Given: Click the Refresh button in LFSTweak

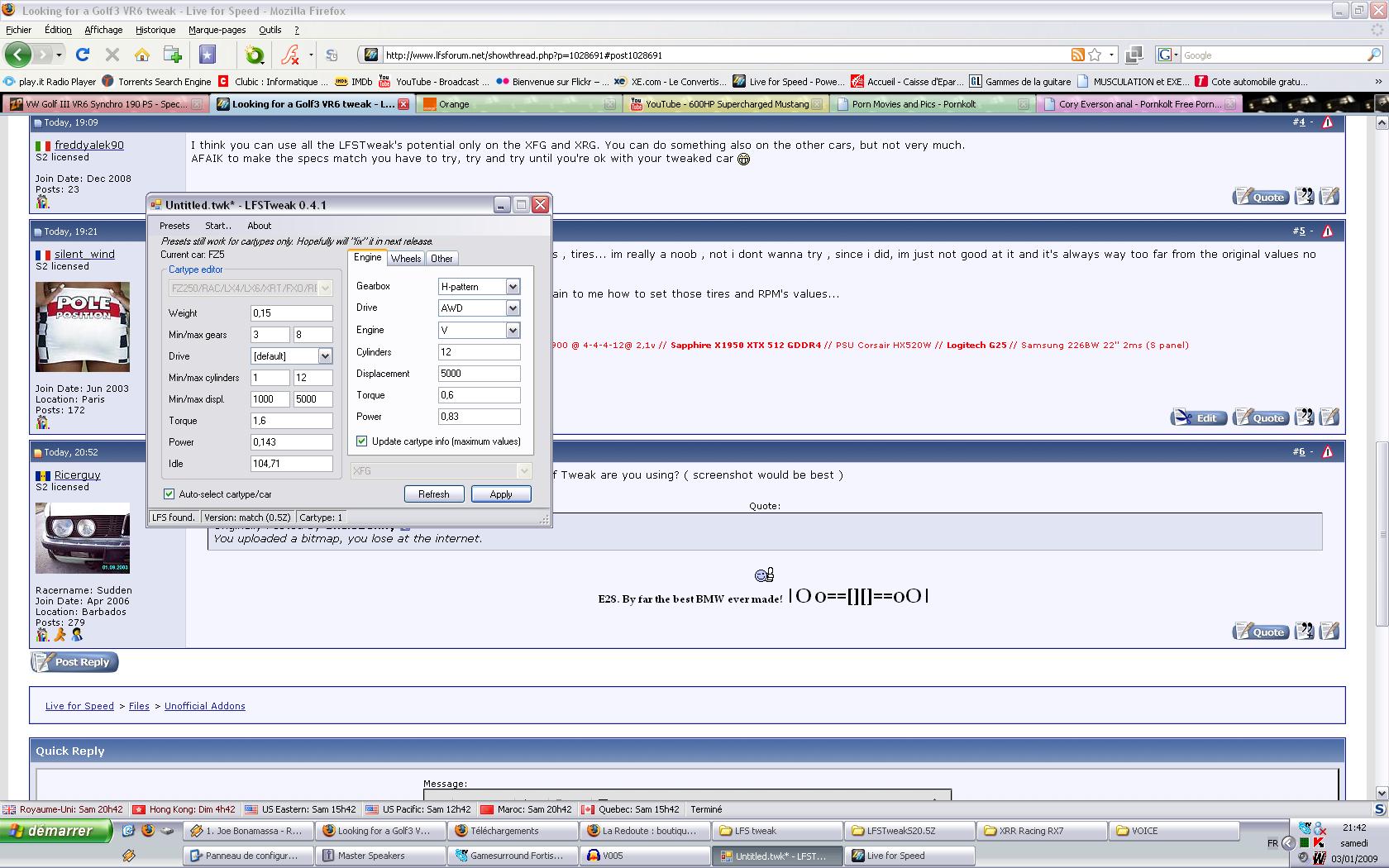Looking at the screenshot, I should (x=434, y=494).
